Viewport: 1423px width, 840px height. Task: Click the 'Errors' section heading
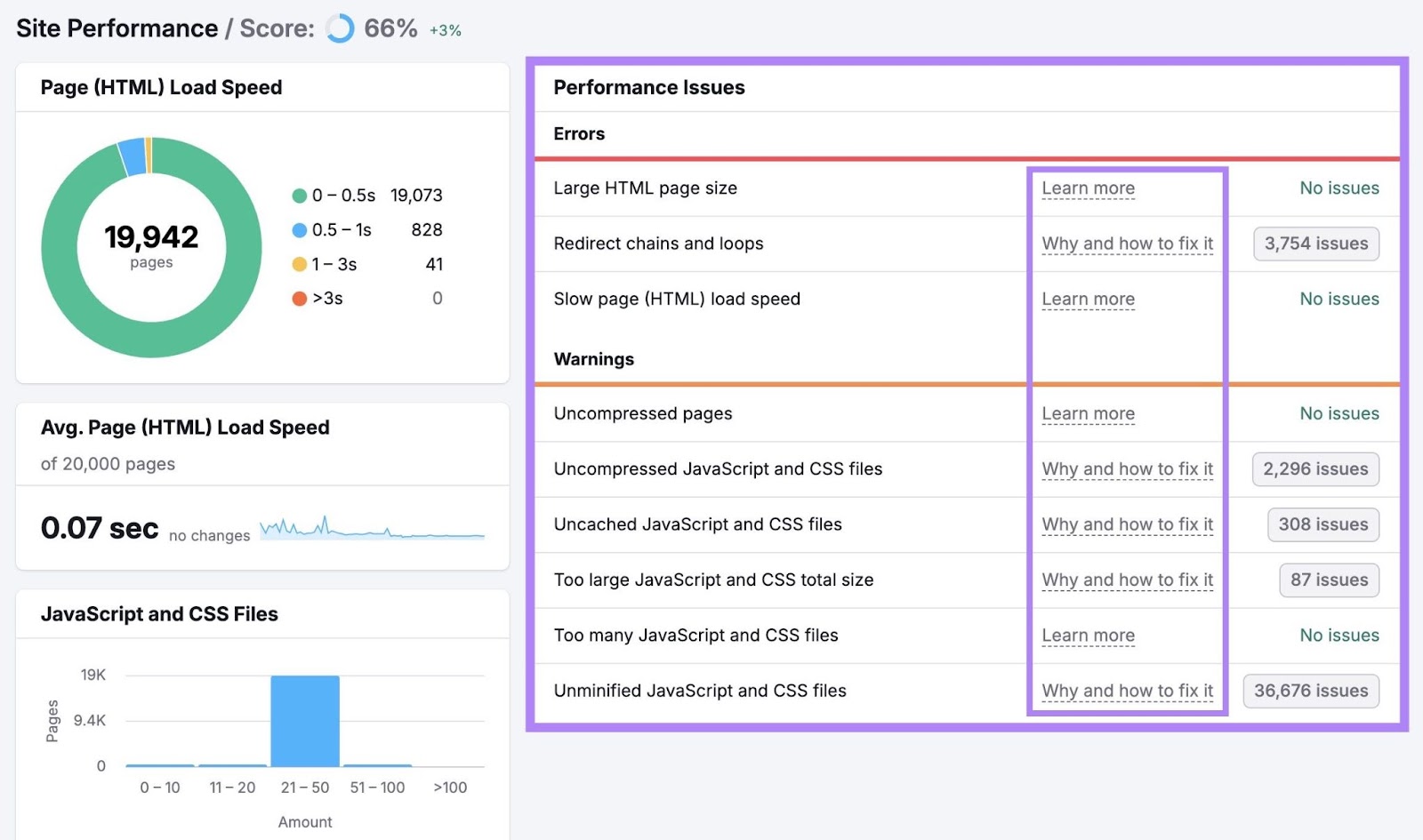click(579, 134)
